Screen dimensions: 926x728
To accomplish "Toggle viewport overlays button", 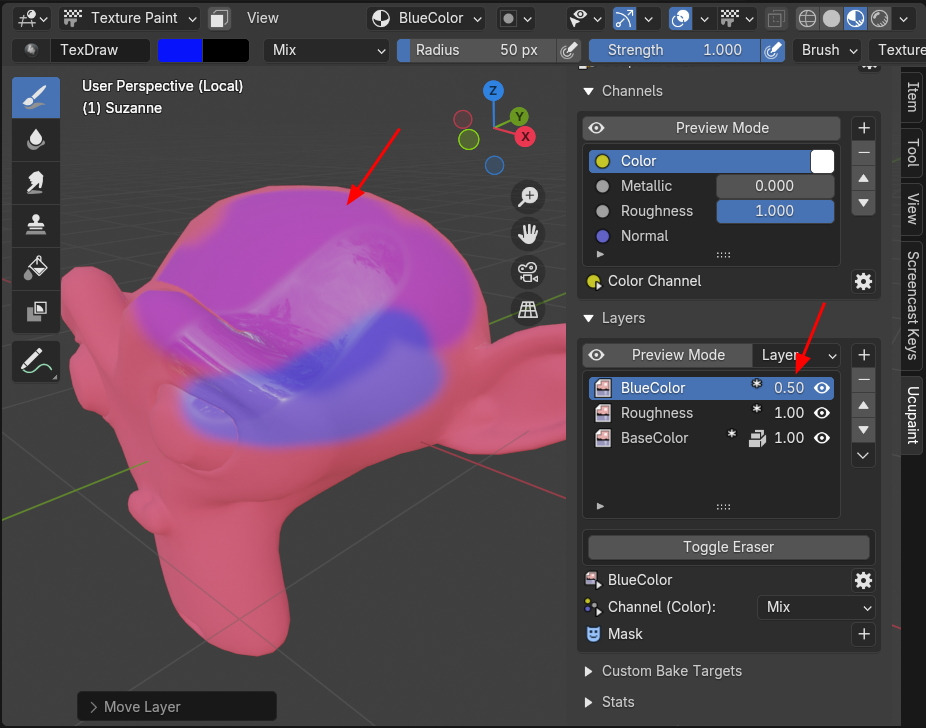I will (680, 18).
